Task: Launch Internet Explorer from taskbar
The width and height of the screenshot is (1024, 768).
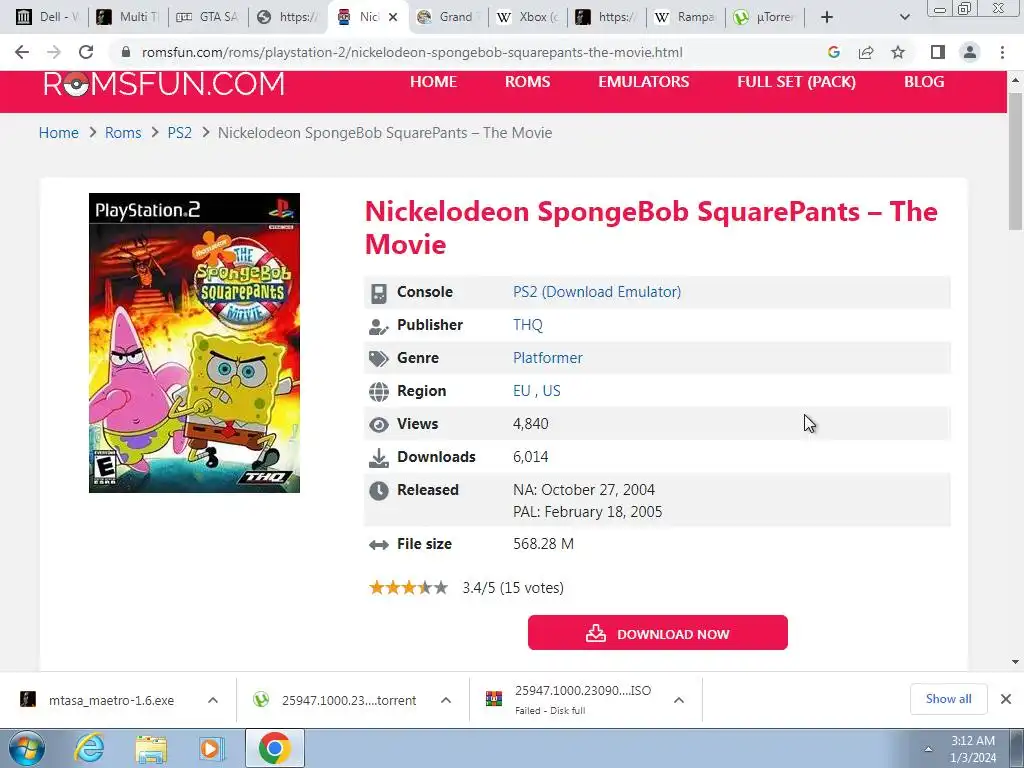Action: (x=89, y=748)
